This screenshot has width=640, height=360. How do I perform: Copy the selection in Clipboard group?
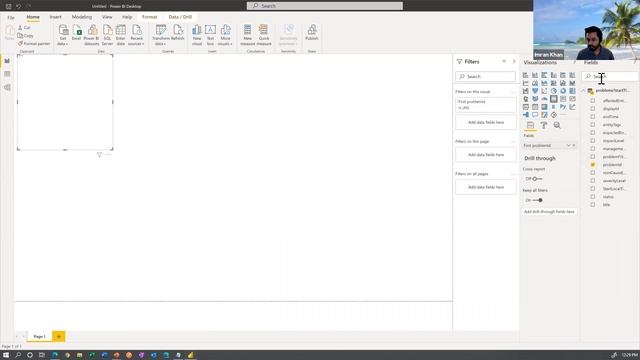pos(25,36)
